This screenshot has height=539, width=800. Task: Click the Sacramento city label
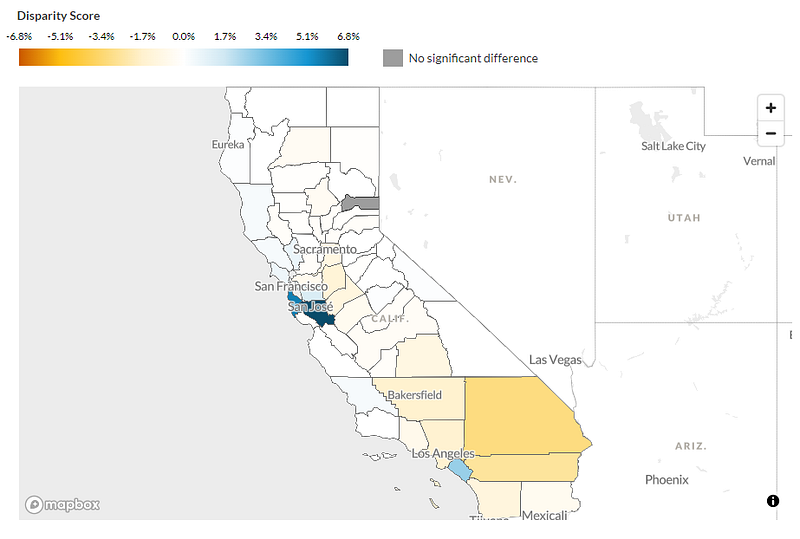pyautogui.click(x=325, y=249)
